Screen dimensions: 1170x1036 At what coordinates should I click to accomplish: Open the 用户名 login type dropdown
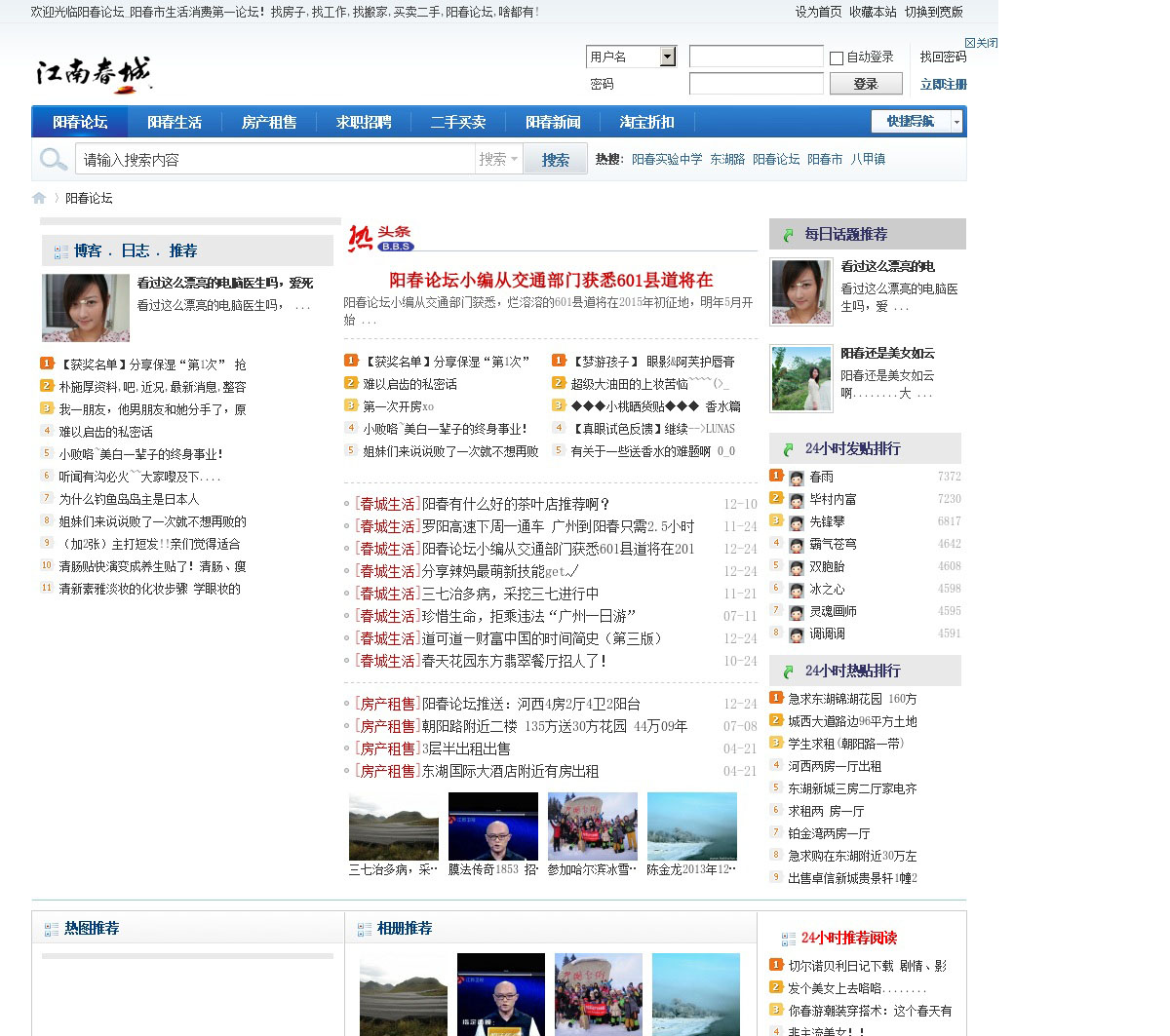point(667,57)
